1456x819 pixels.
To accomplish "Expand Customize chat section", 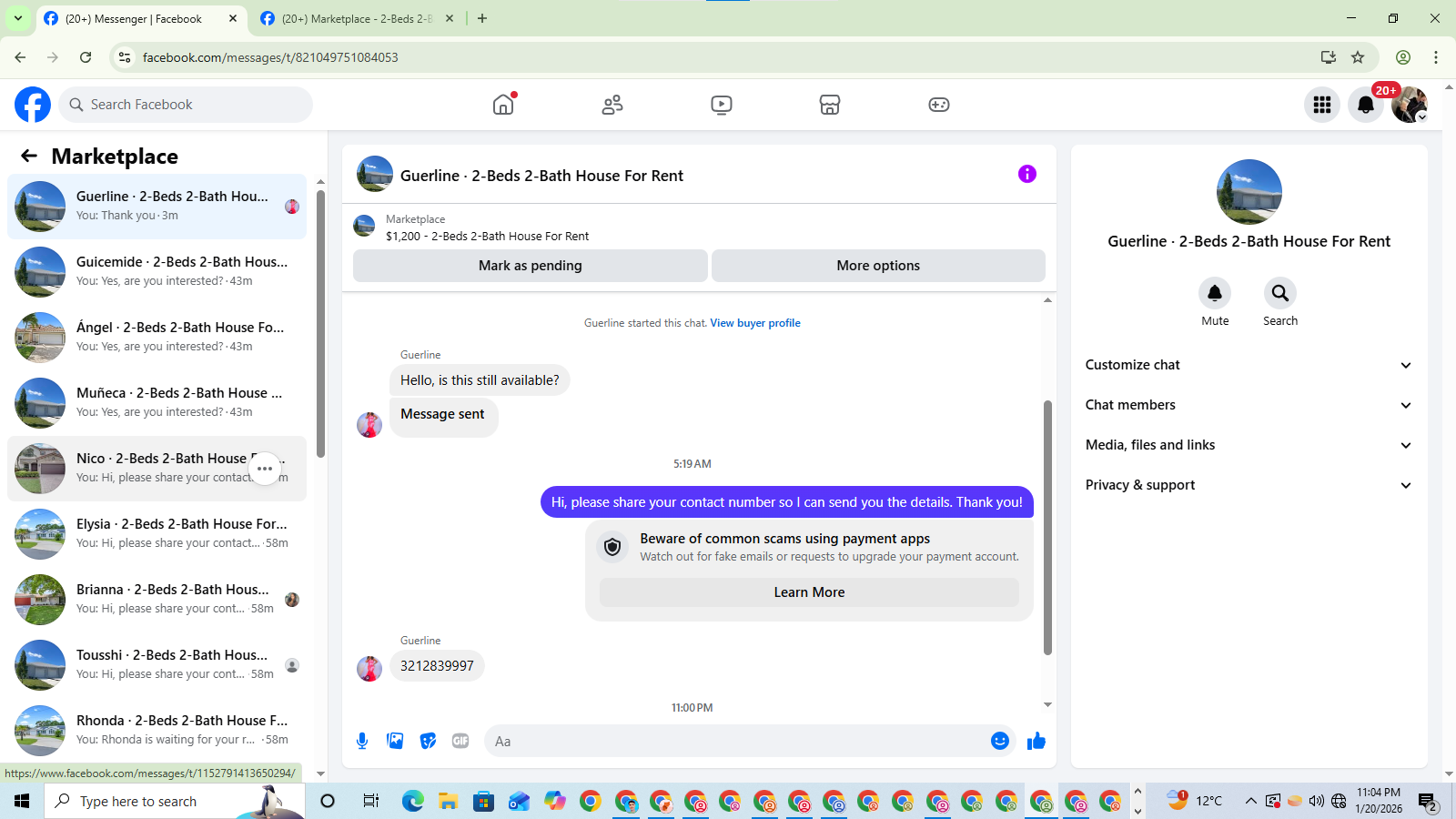I will [1249, 365].
